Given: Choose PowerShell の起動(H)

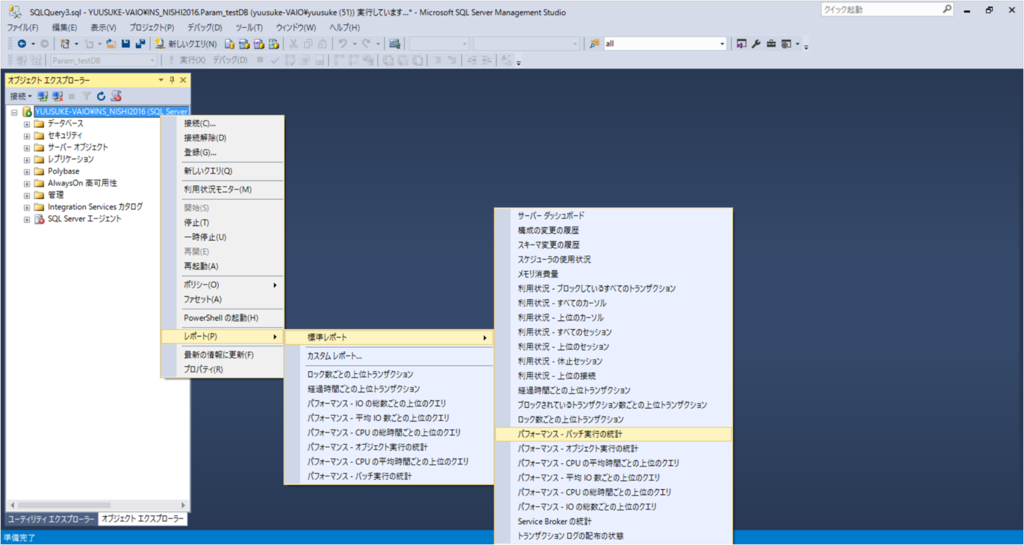Looking at the screenshot, I should (x=223, y=318).
